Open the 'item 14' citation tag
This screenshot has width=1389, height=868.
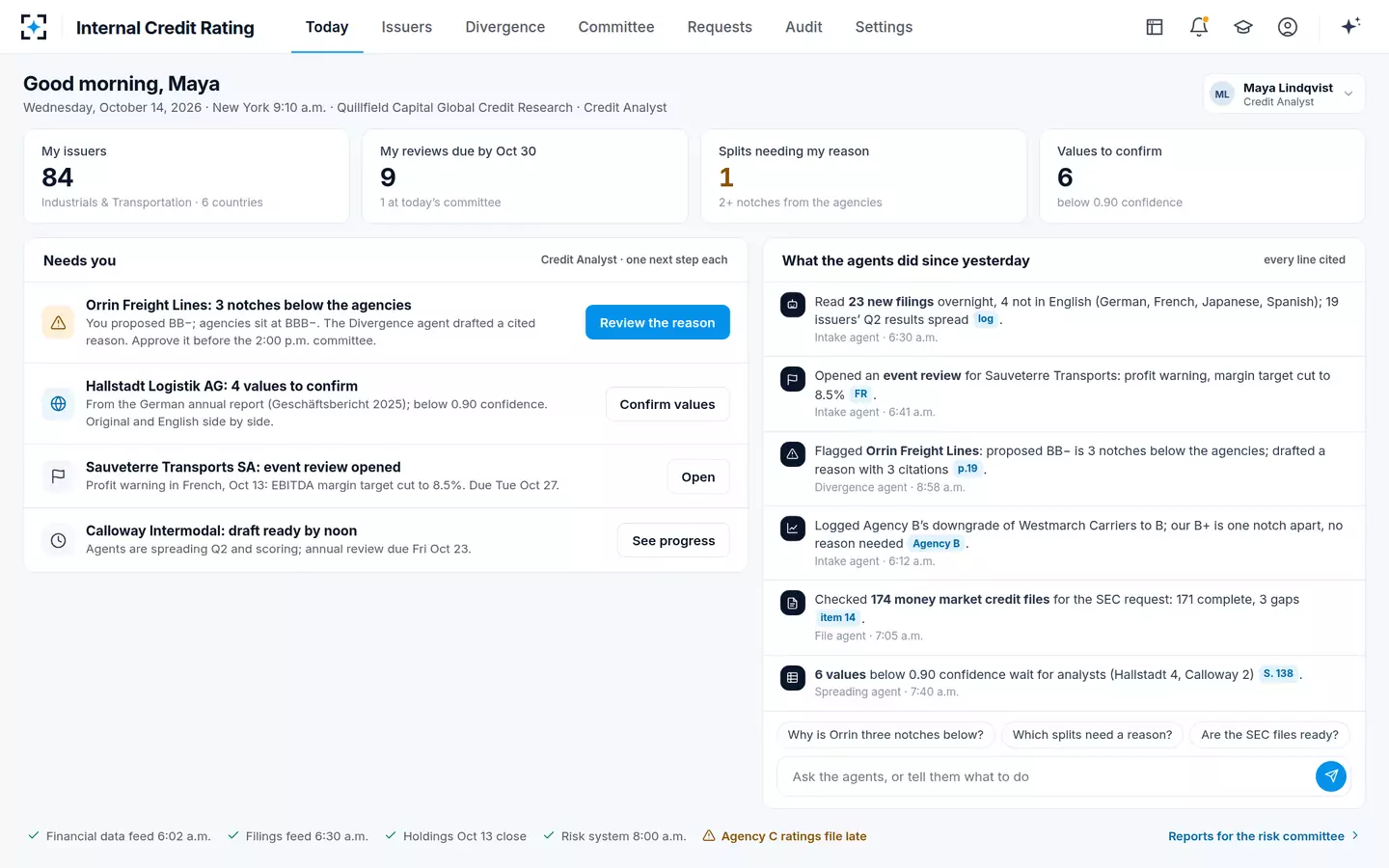(837, 617)
